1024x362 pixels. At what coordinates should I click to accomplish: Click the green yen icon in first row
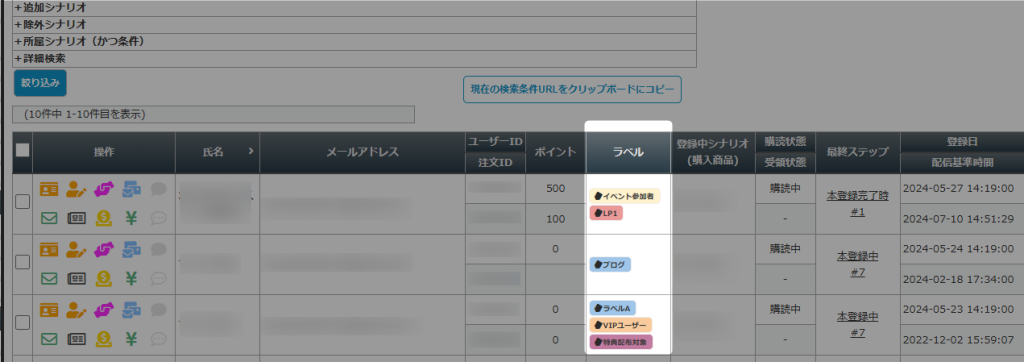tap(131, 219)
